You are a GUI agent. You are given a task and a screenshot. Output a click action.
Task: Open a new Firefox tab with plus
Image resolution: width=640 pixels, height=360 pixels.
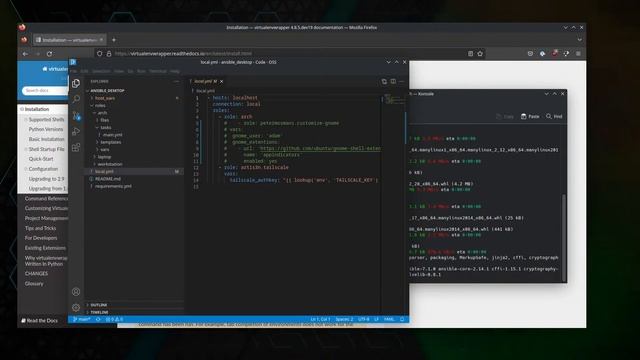pos(114,40)
